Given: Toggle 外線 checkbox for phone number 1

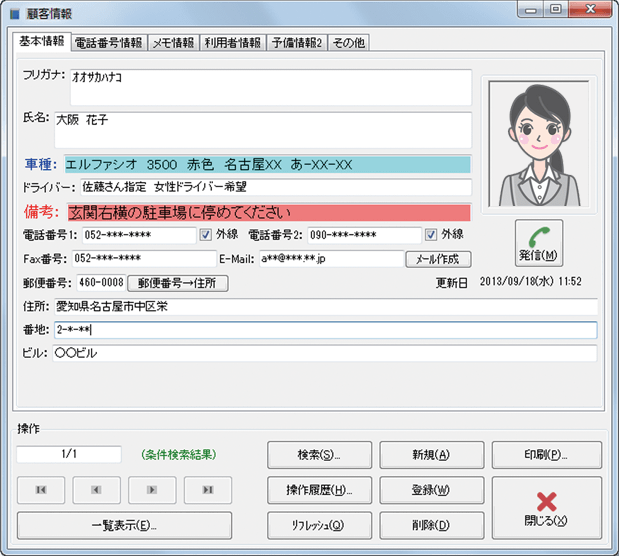Looking at the screenshot, I should (x=206, y=235).
